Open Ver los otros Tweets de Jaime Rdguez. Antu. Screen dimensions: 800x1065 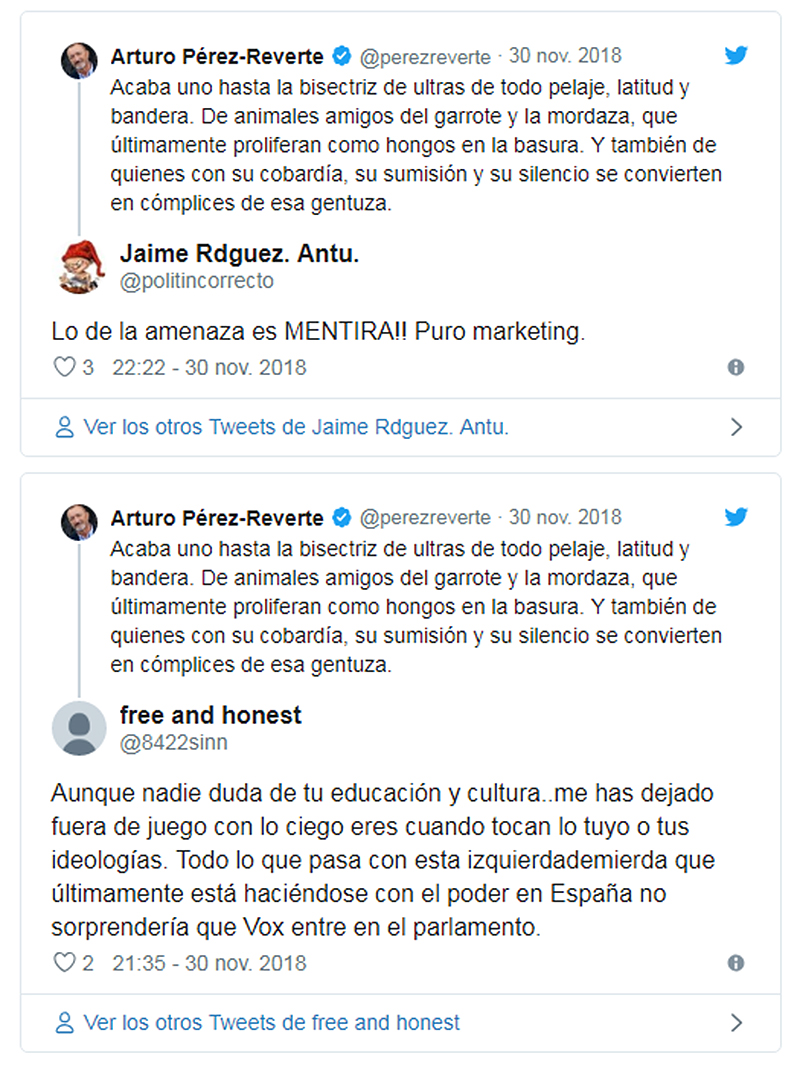pyautogui.click(x=296, y=427)
